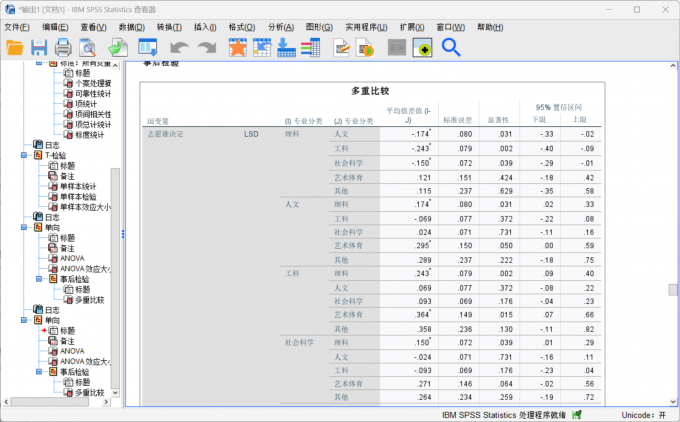Collapse the first 单向 node in the outline

click(x=24, y=228)
